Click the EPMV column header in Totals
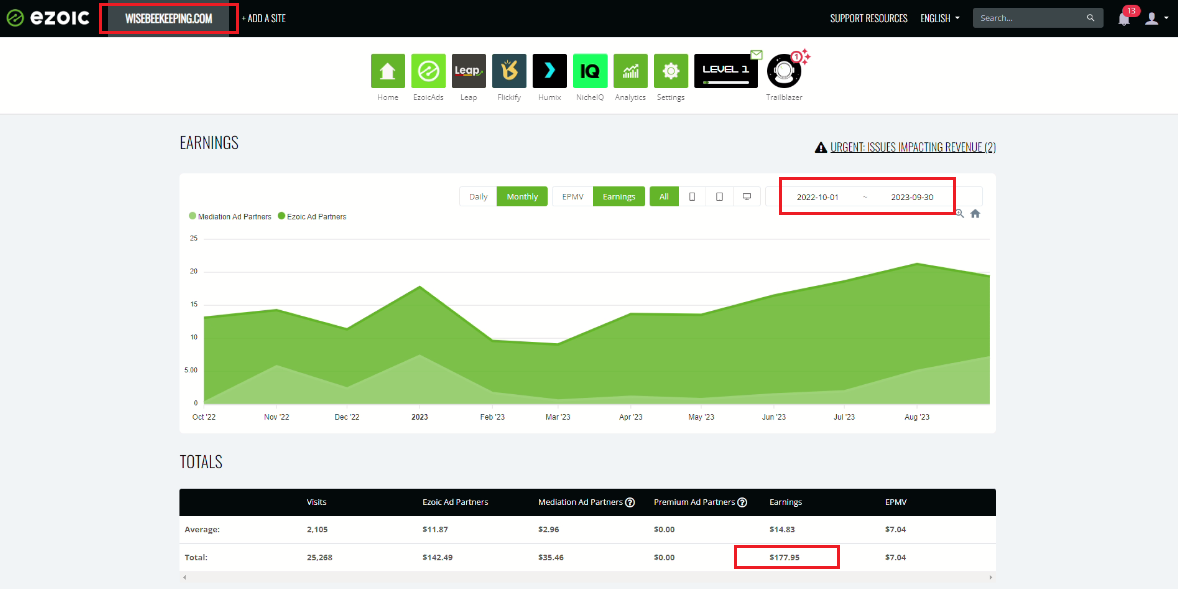The image size is (1178, 589). (897, 503)
